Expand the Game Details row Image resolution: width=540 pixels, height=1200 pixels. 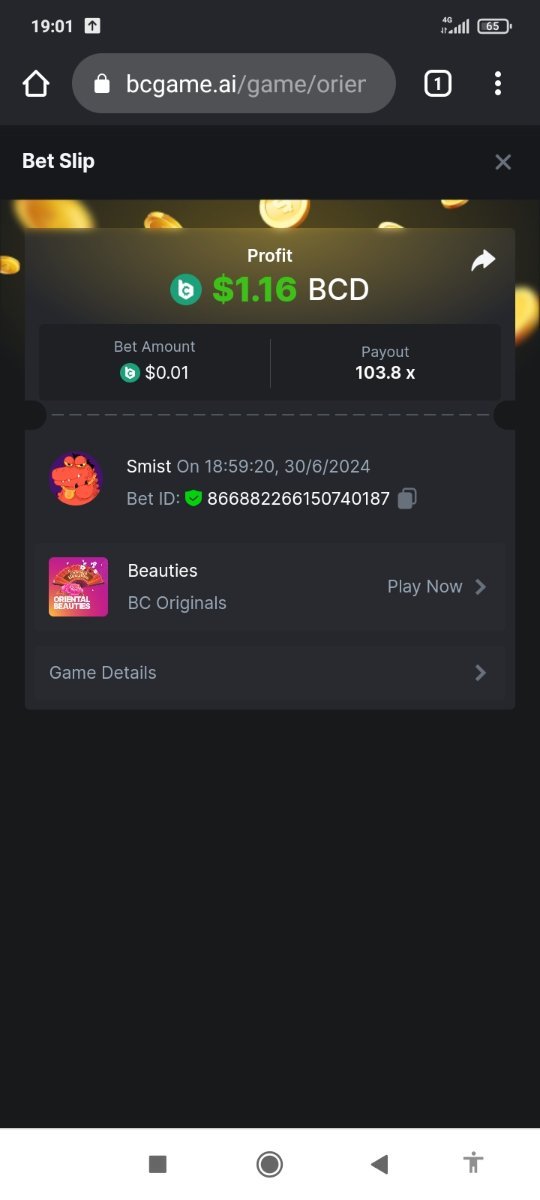point(270,673)
